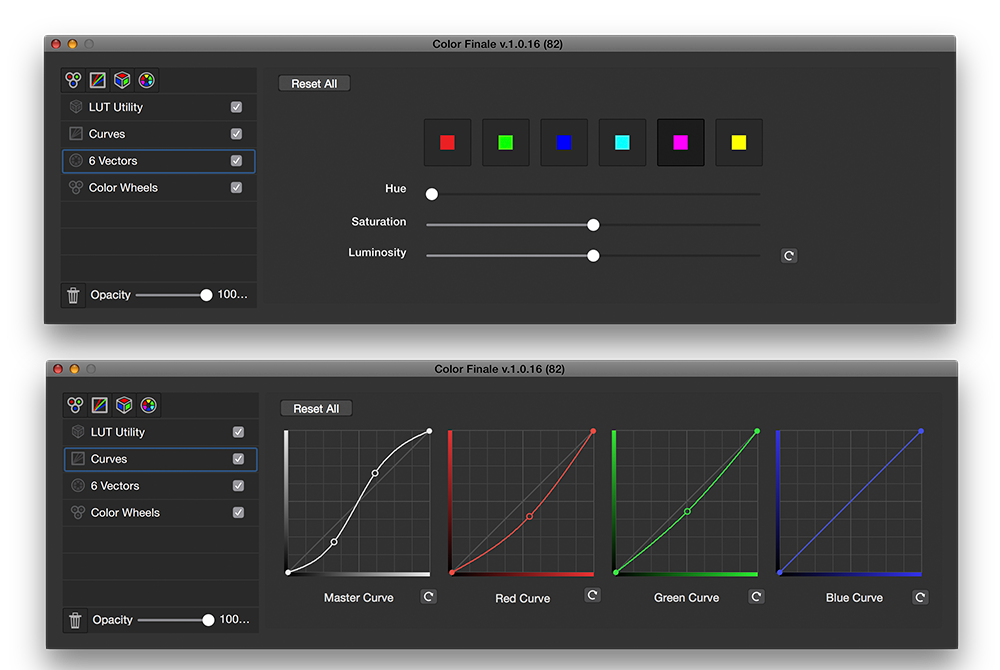Uncheck the Color Wheels checkbox in lower window

(238, 512)
